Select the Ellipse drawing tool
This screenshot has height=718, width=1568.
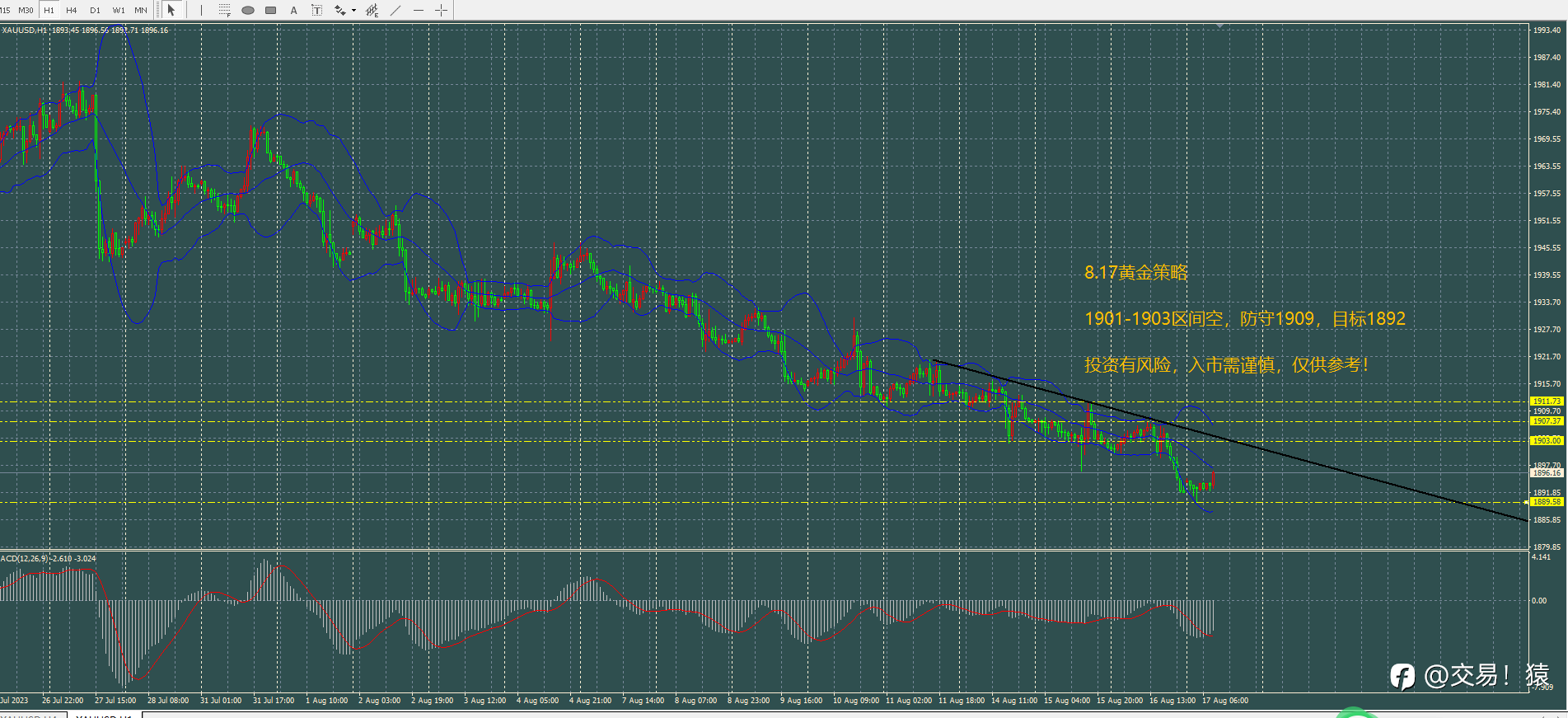tap(247, 10)
